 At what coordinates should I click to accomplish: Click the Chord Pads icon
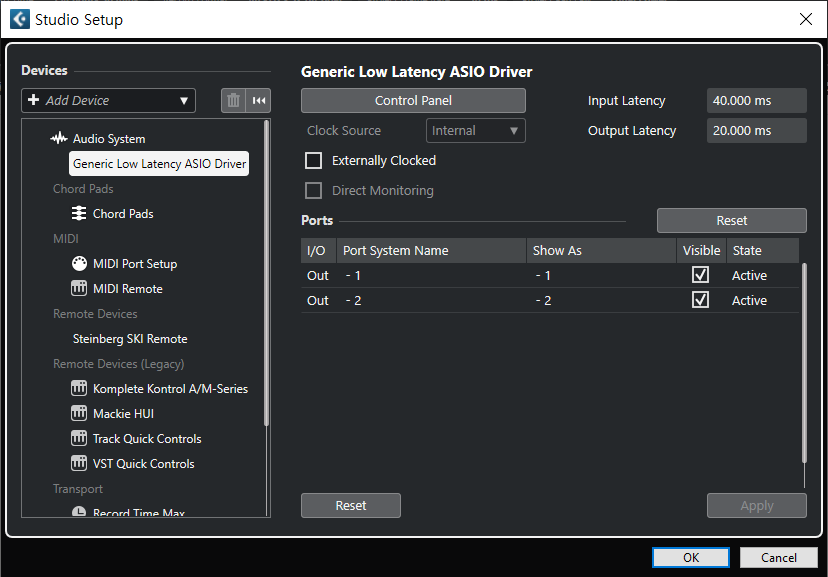pos(79,213)
